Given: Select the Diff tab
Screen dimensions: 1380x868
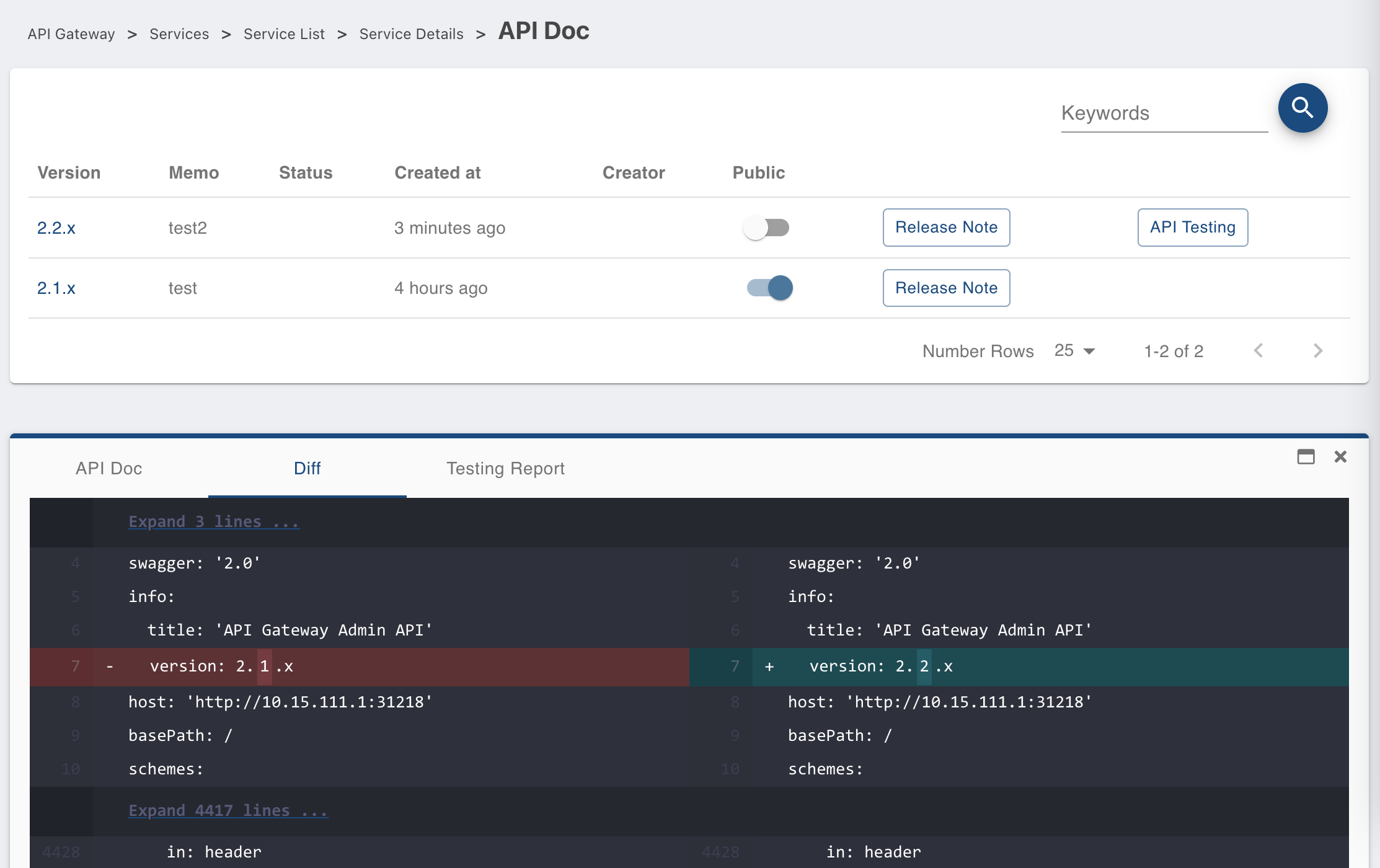Looking at the screenshot, I should point(307,468).
